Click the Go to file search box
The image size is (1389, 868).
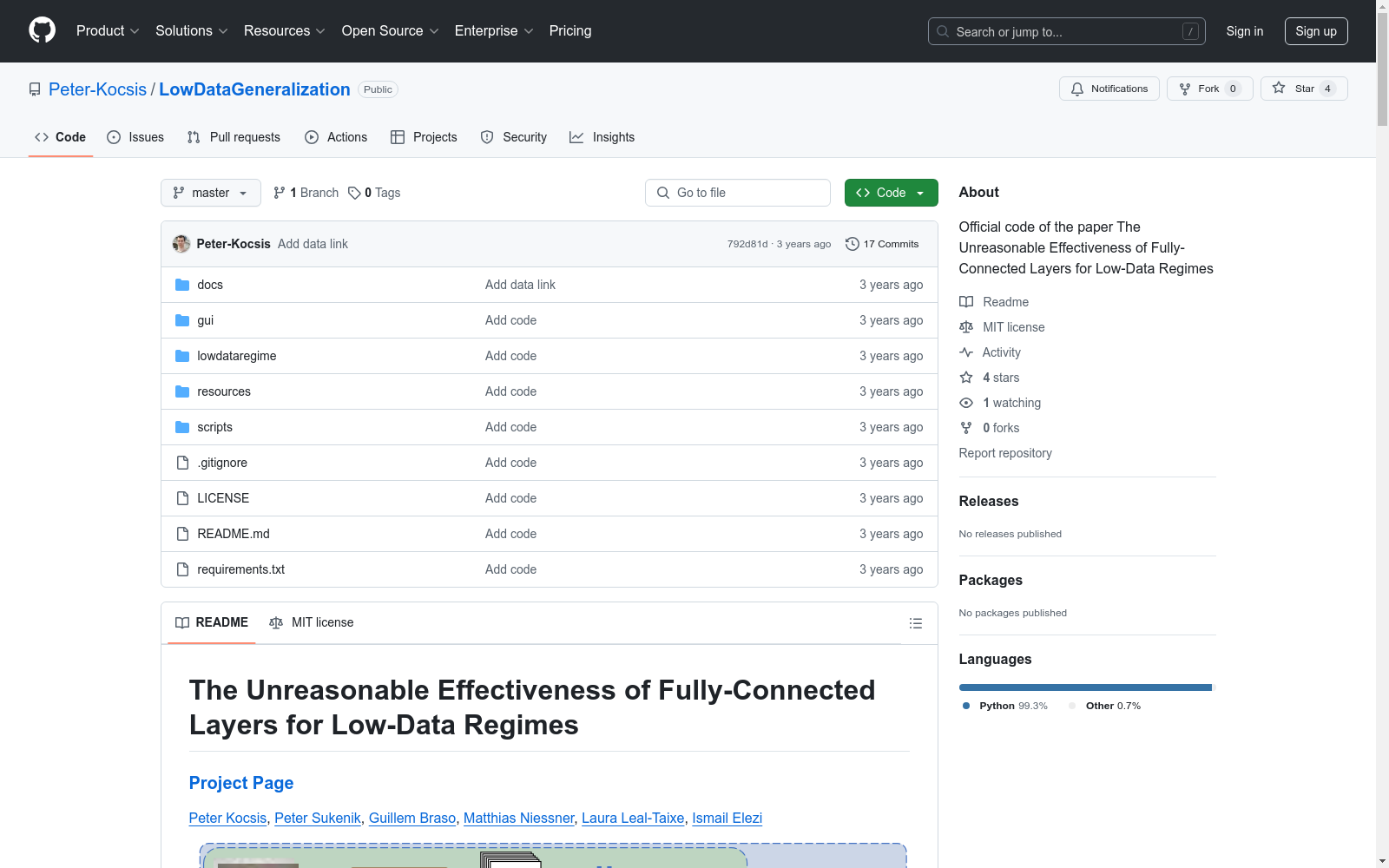[x=738, y=193]
